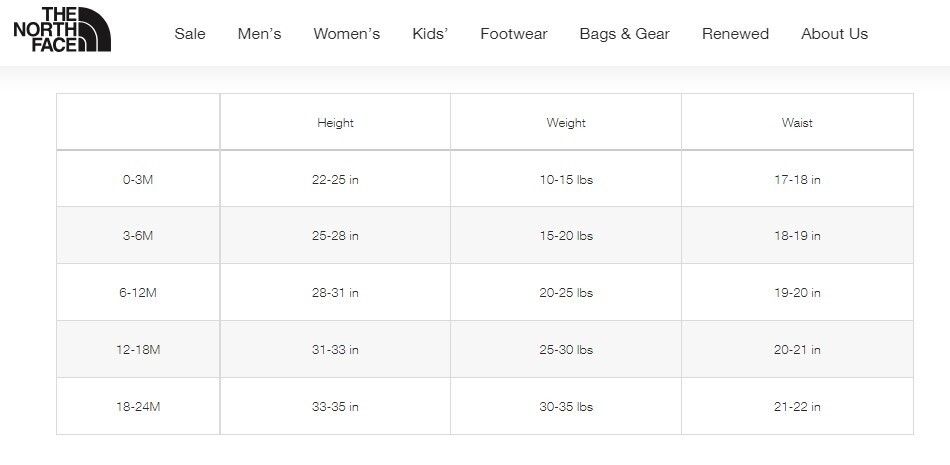Open the Bags & Gear menu

[x=625, y=34]
